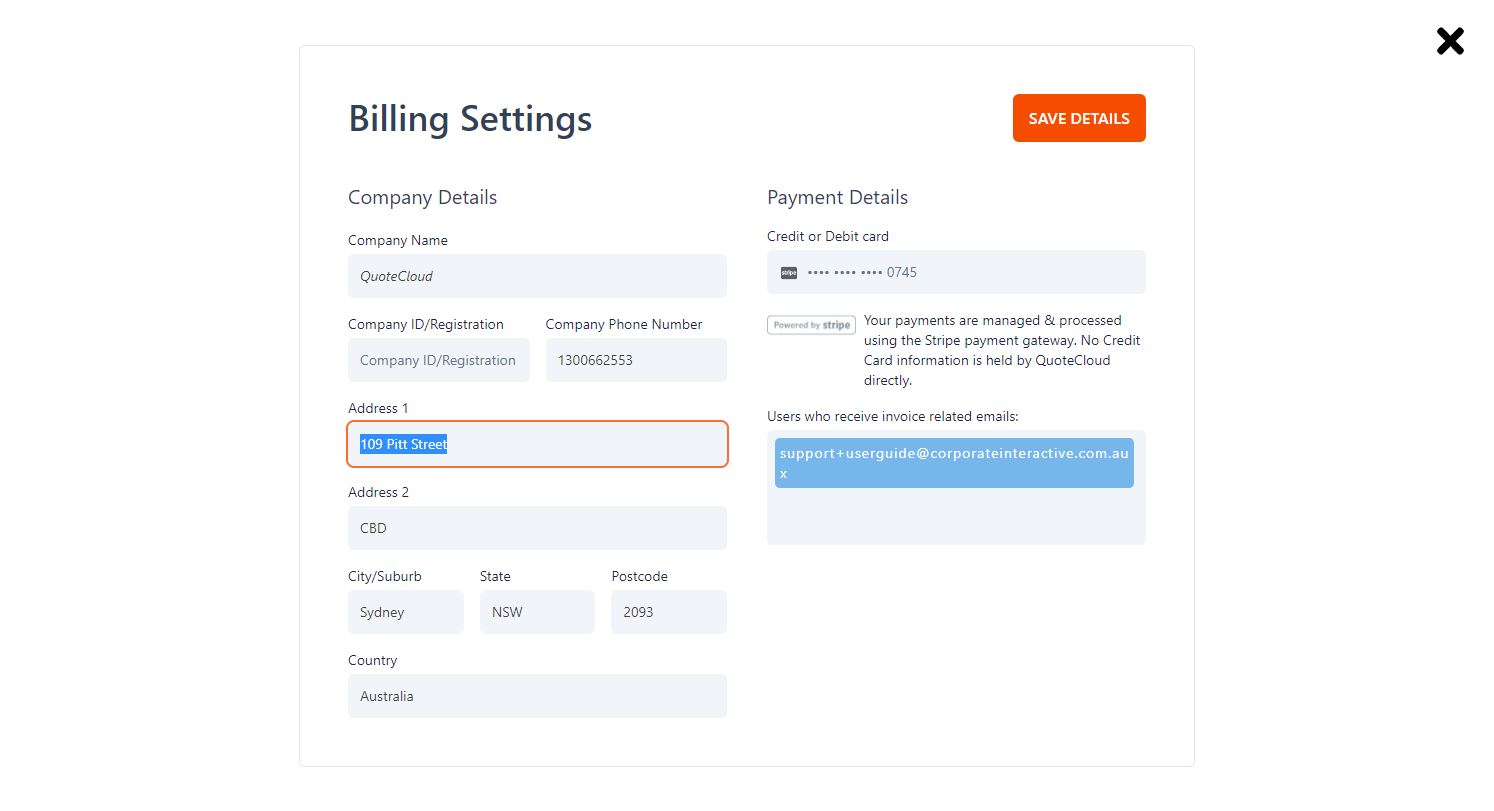Click the Stripe card brand icon
This screenshot has width=1494, height=811.
tap(788, 271)
